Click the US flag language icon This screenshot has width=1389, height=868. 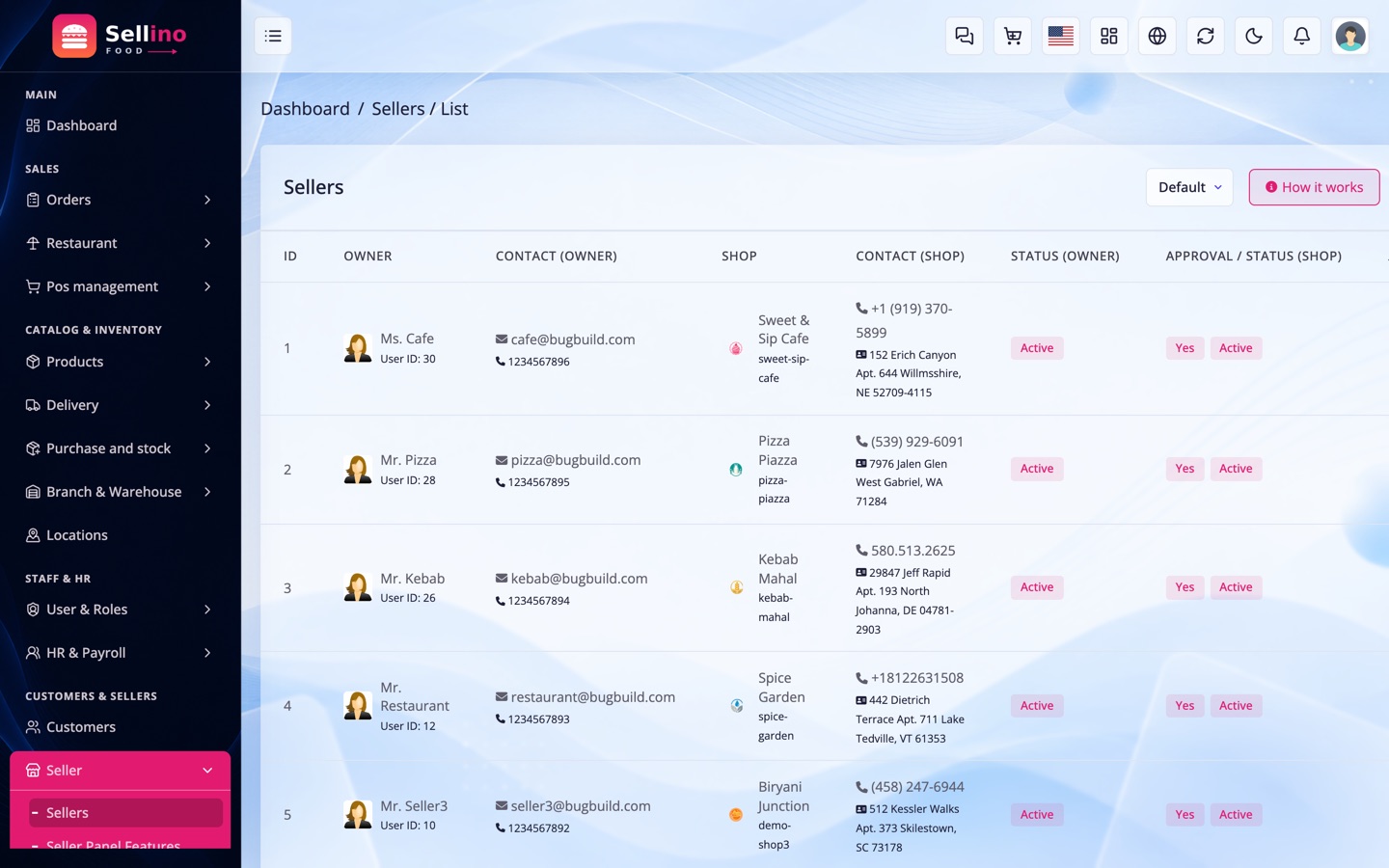click(x=1060, y=36)
